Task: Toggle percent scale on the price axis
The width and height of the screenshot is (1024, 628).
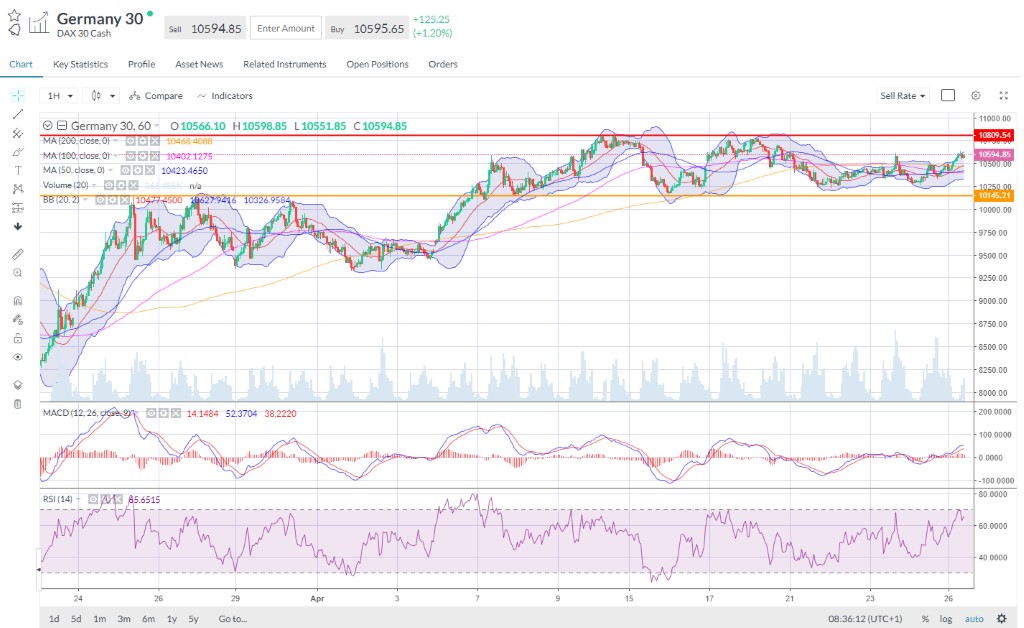Action: (925, 619)
